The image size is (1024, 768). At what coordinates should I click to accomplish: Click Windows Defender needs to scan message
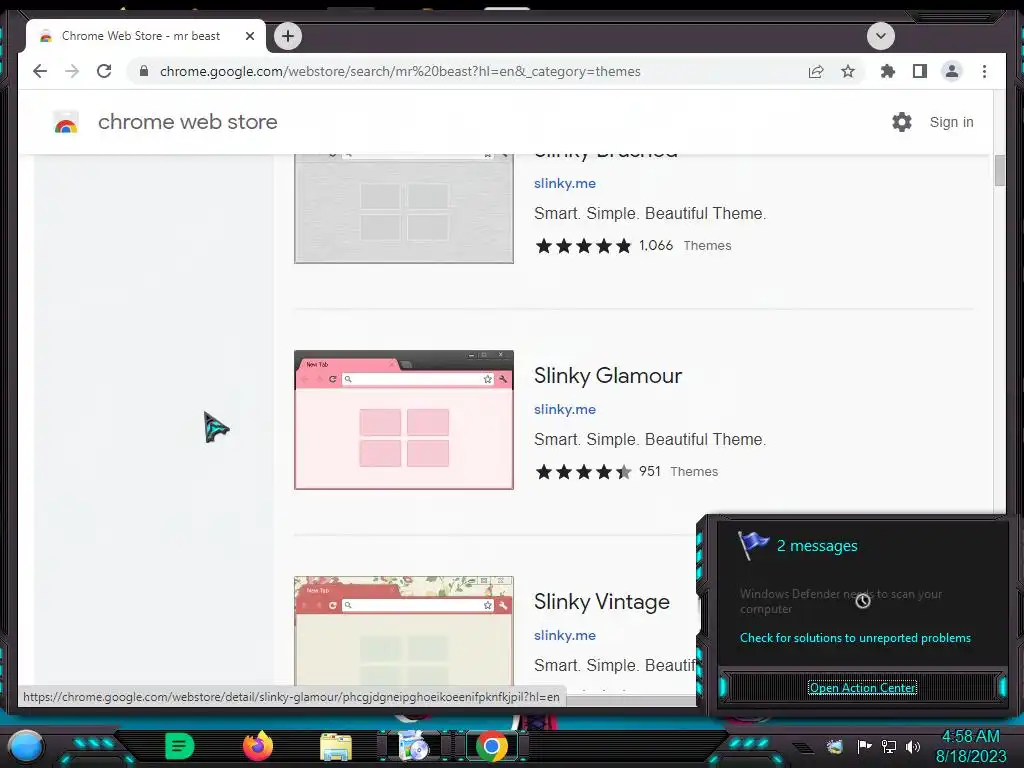pos(841,601)
